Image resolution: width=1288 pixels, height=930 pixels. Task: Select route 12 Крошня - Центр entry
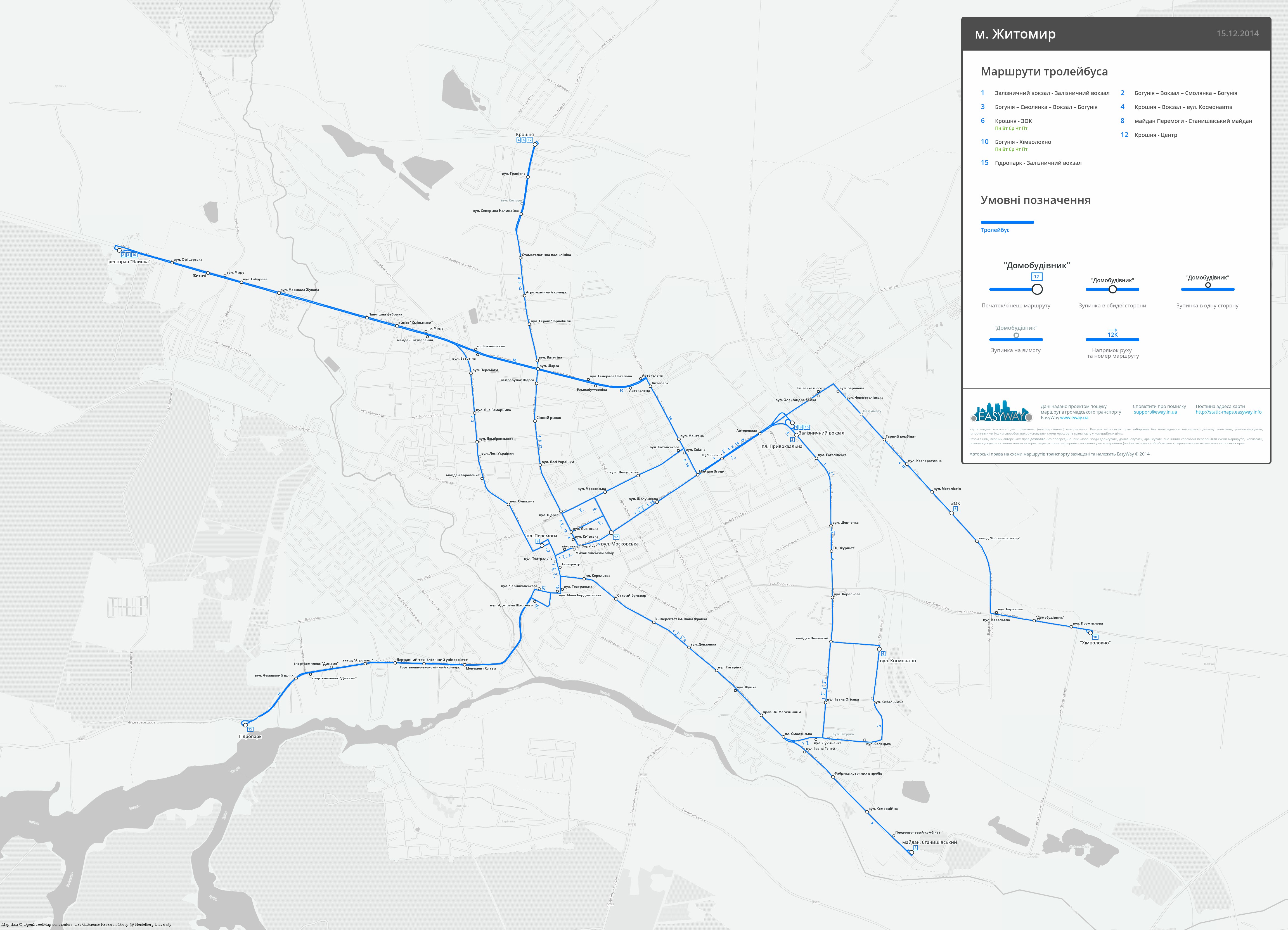tap(1149, 135)
